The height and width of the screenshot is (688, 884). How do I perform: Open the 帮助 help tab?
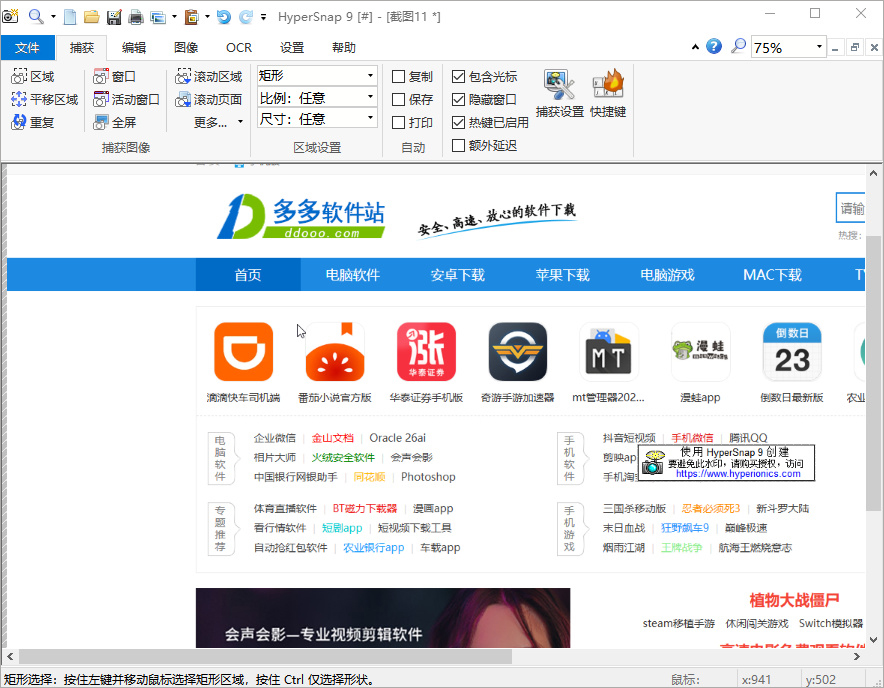(x=344, y=47)
